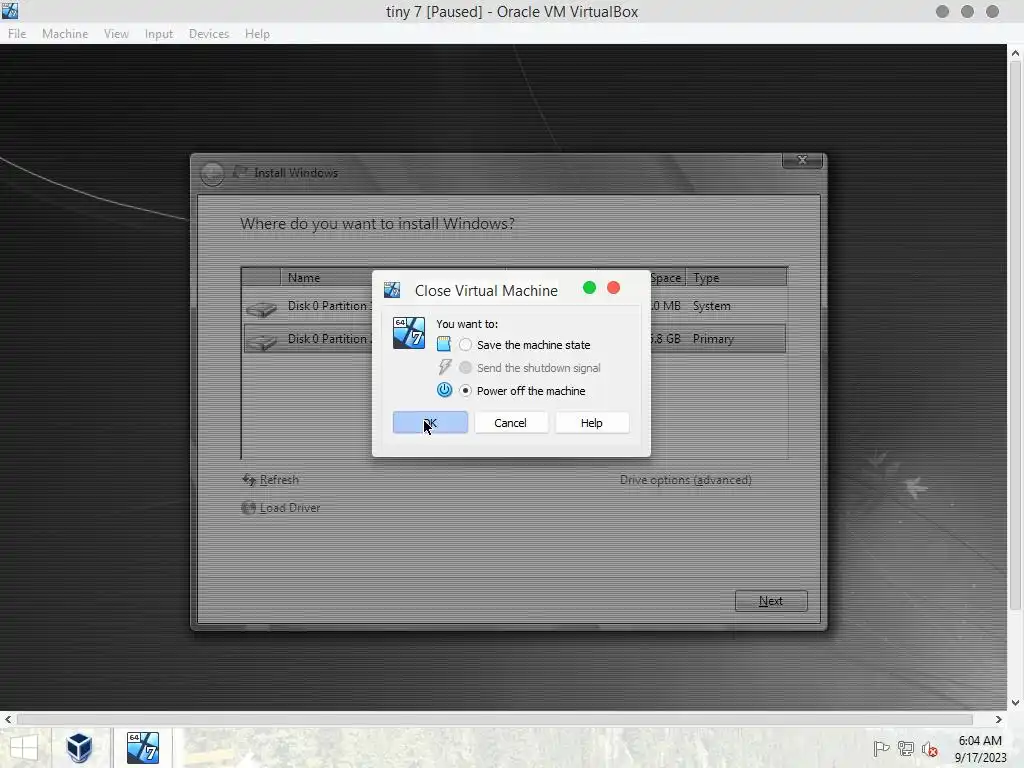
Task: Click the VirtualBox icon in main title bar
Action: tap(10, 10)
